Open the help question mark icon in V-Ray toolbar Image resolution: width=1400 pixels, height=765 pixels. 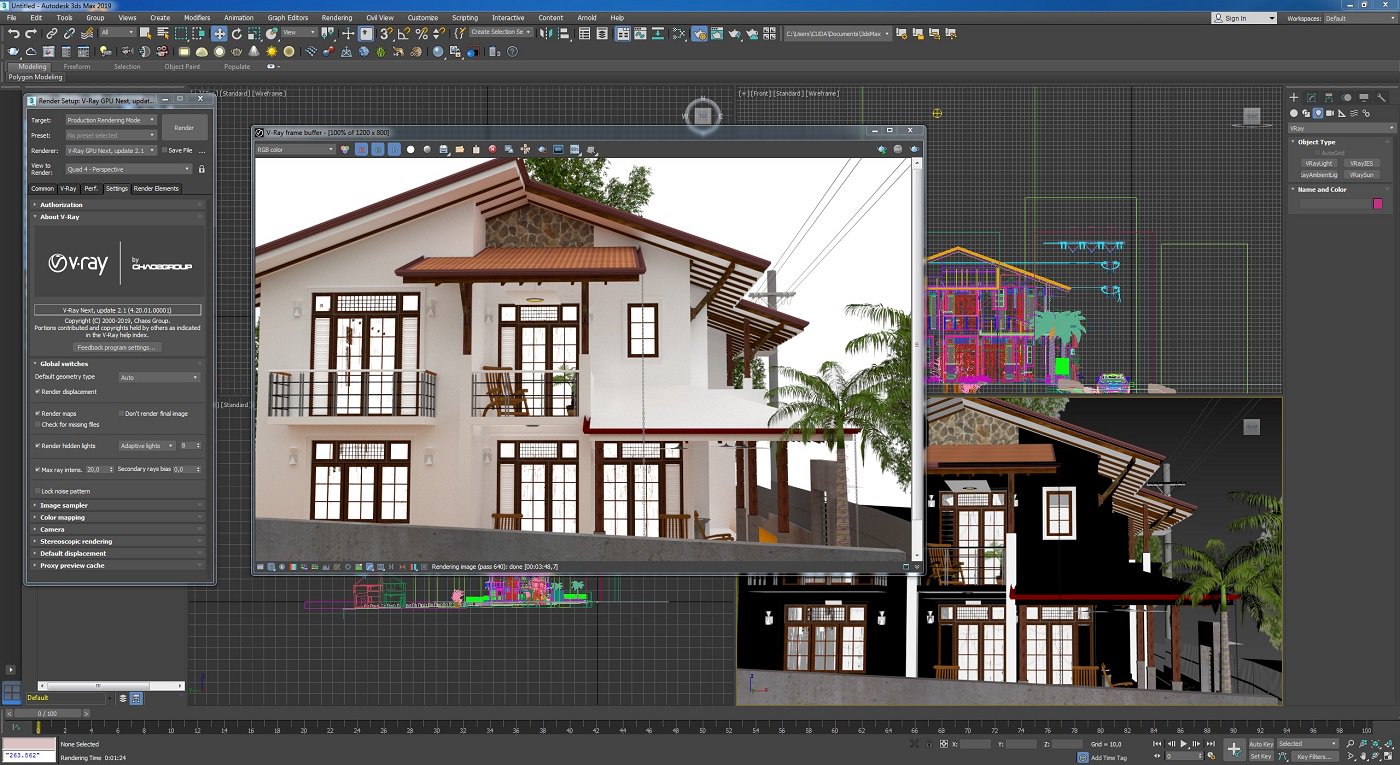(x=511, y=52)
